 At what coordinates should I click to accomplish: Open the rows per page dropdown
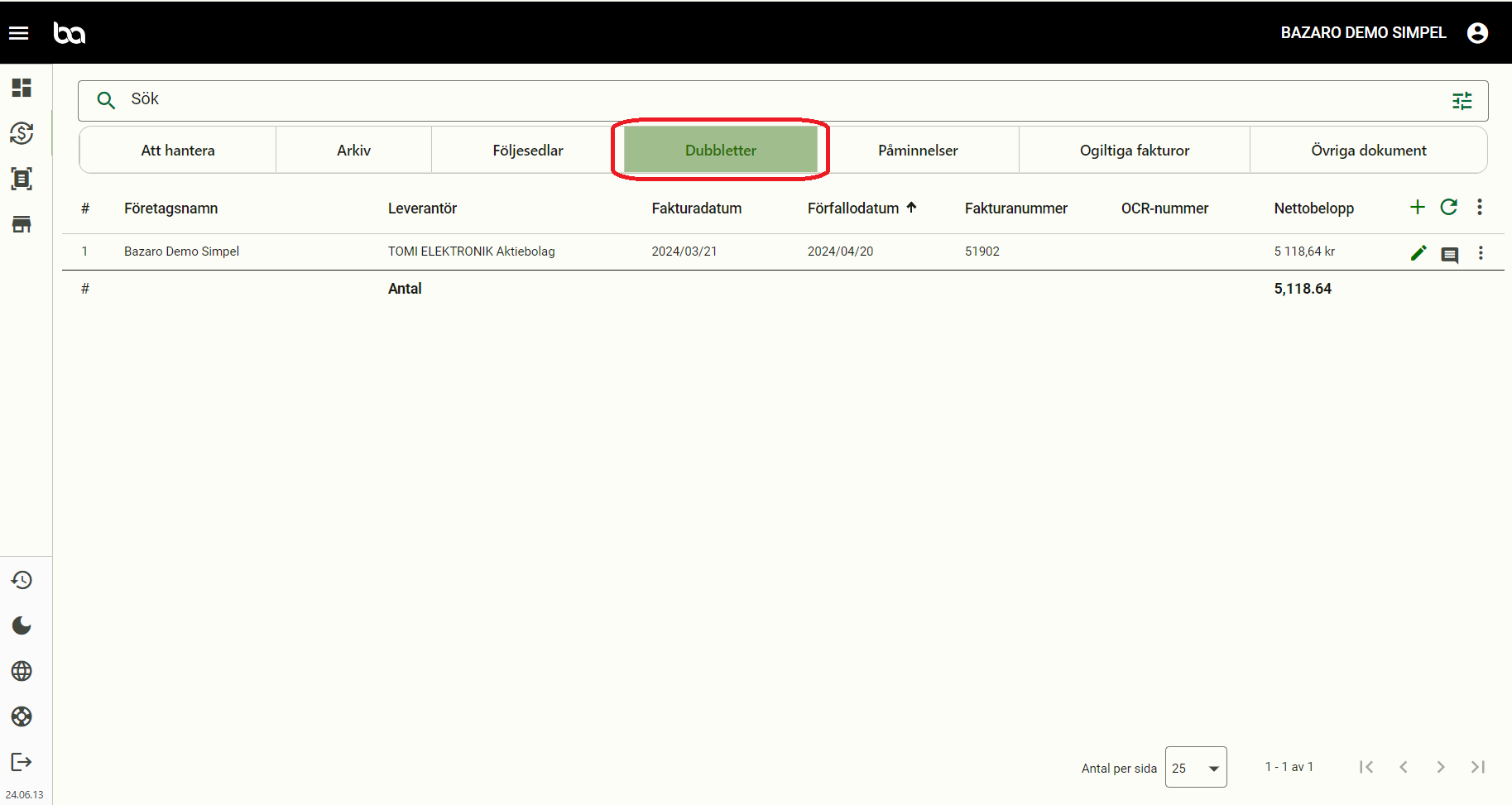tap(1196, 768)
